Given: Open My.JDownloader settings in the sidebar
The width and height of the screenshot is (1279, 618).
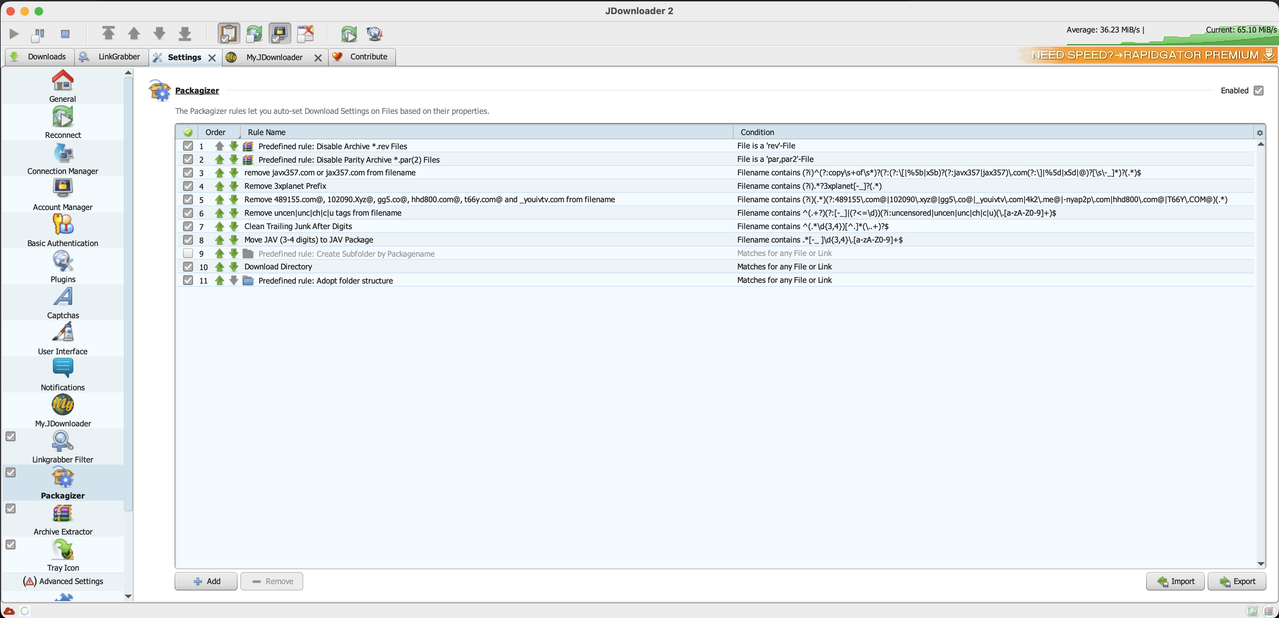Looking at the screenshot, I should [x=62, y=410].
